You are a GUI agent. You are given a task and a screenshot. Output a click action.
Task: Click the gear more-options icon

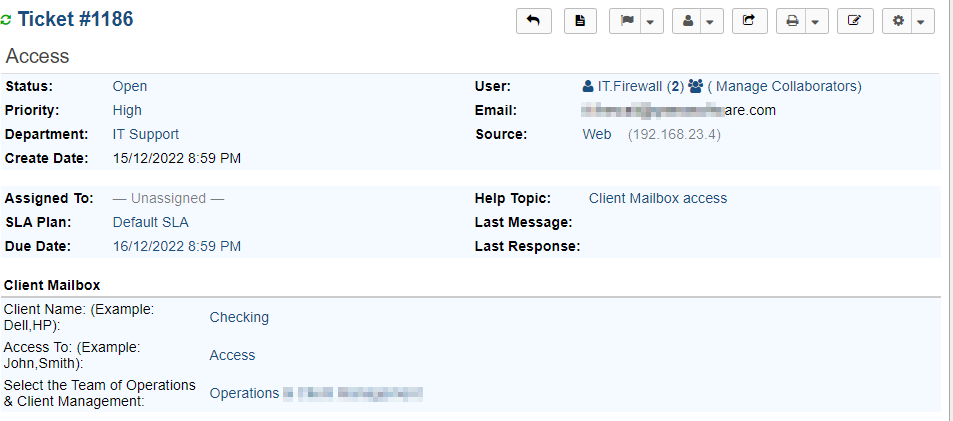[898, 21]
